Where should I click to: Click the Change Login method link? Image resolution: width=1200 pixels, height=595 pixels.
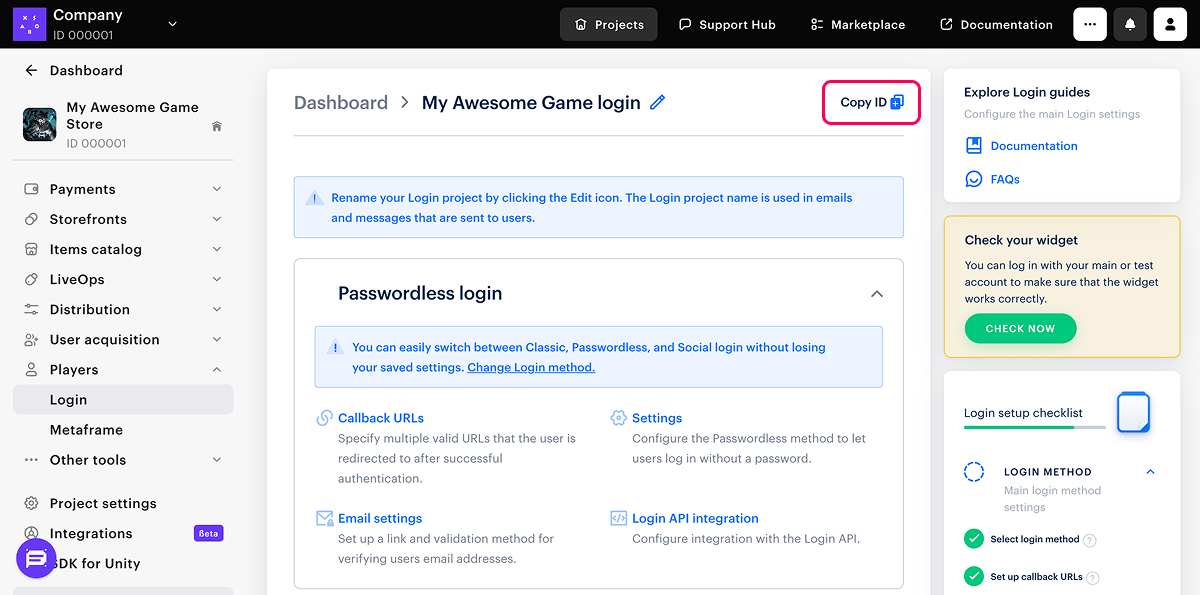point(531,367)
